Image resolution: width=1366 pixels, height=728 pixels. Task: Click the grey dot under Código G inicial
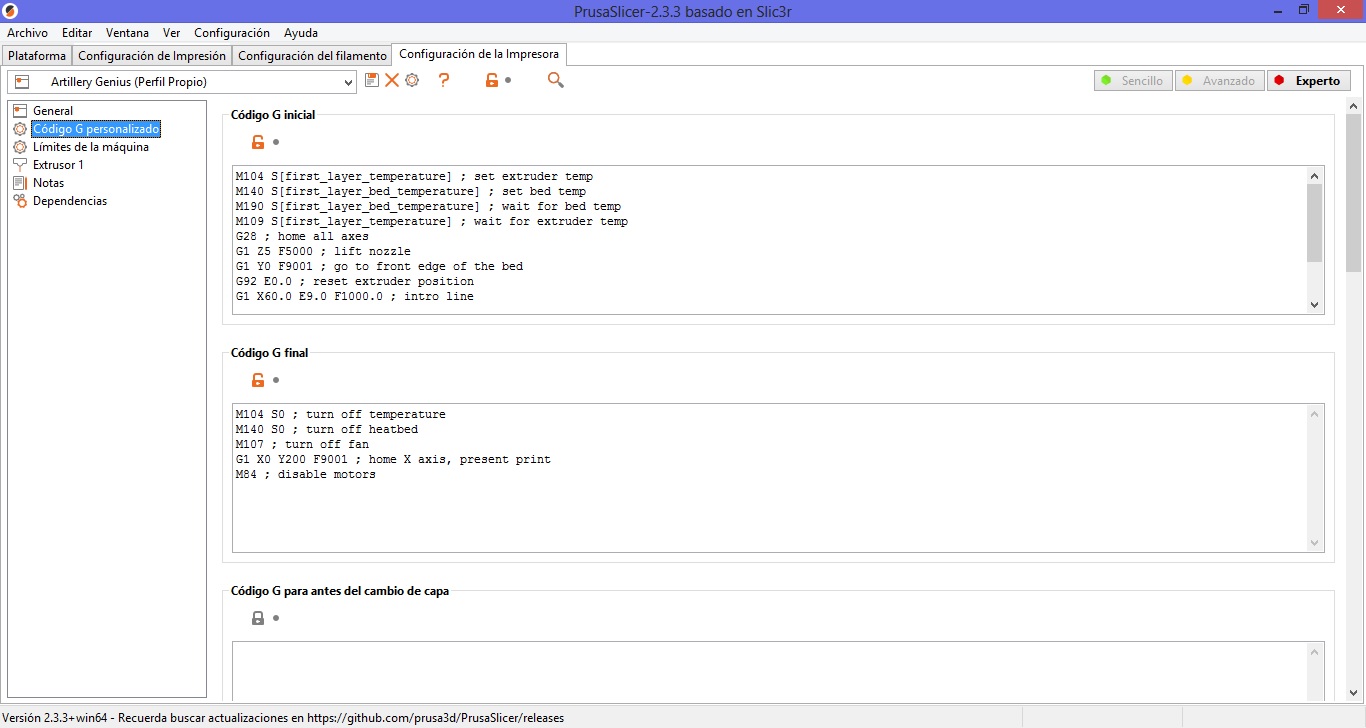(x=276, y=142)
